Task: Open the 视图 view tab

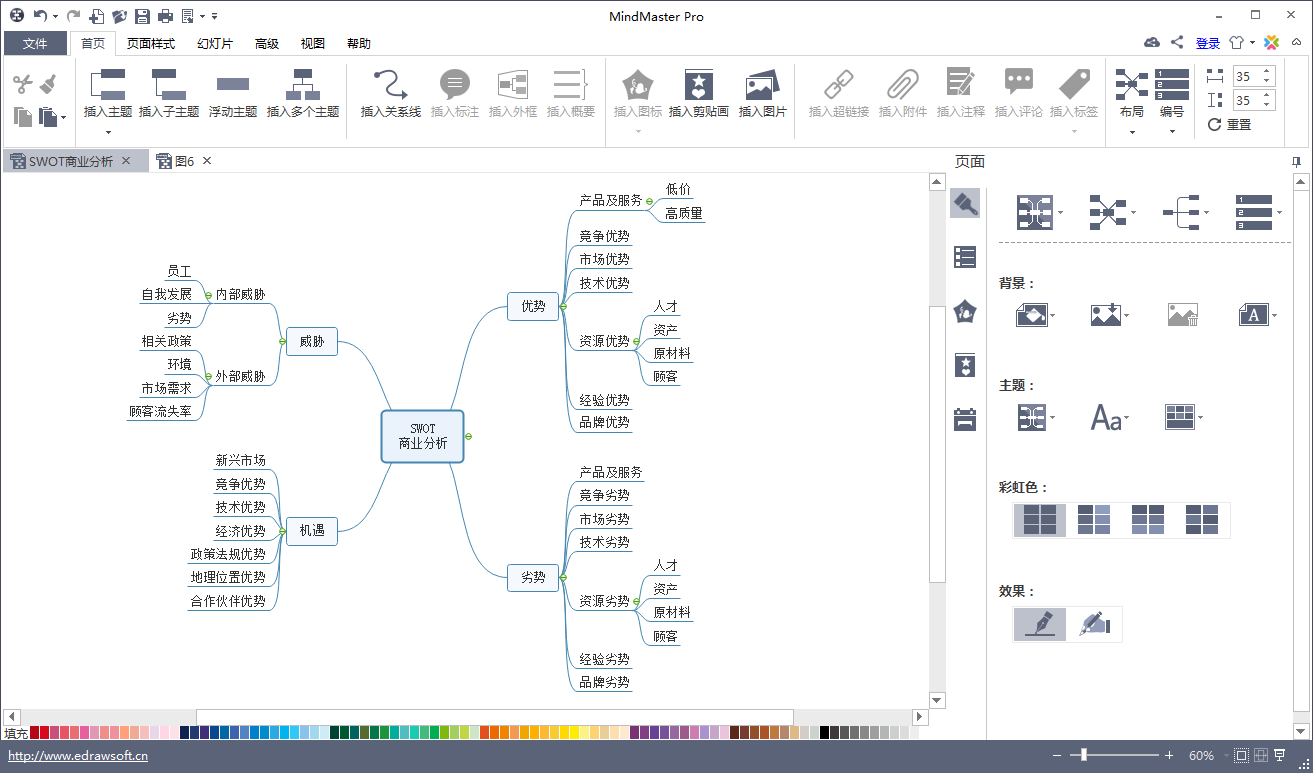Action: 313,43
